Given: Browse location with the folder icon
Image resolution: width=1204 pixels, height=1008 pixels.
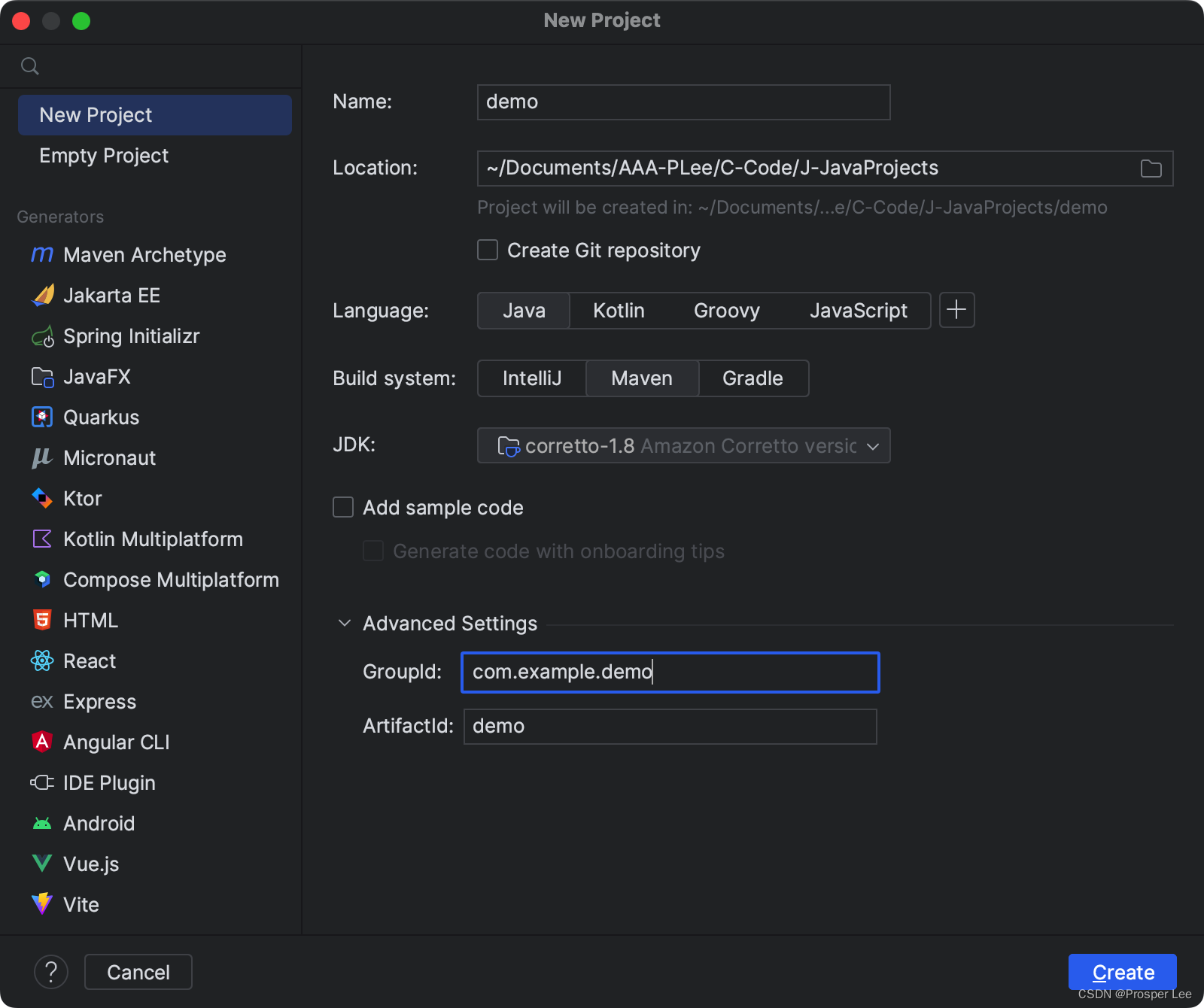Looking at the screenshot, I should point(1151,169).
